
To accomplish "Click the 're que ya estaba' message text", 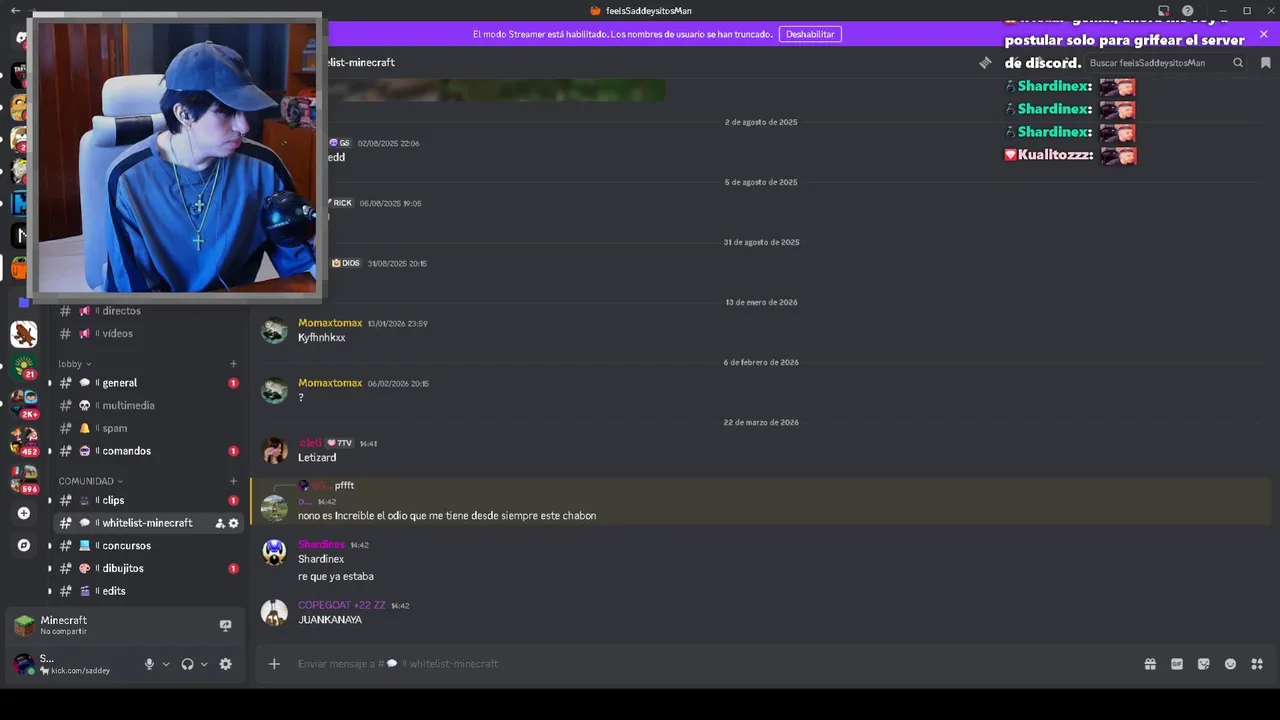I will point(336,577).
